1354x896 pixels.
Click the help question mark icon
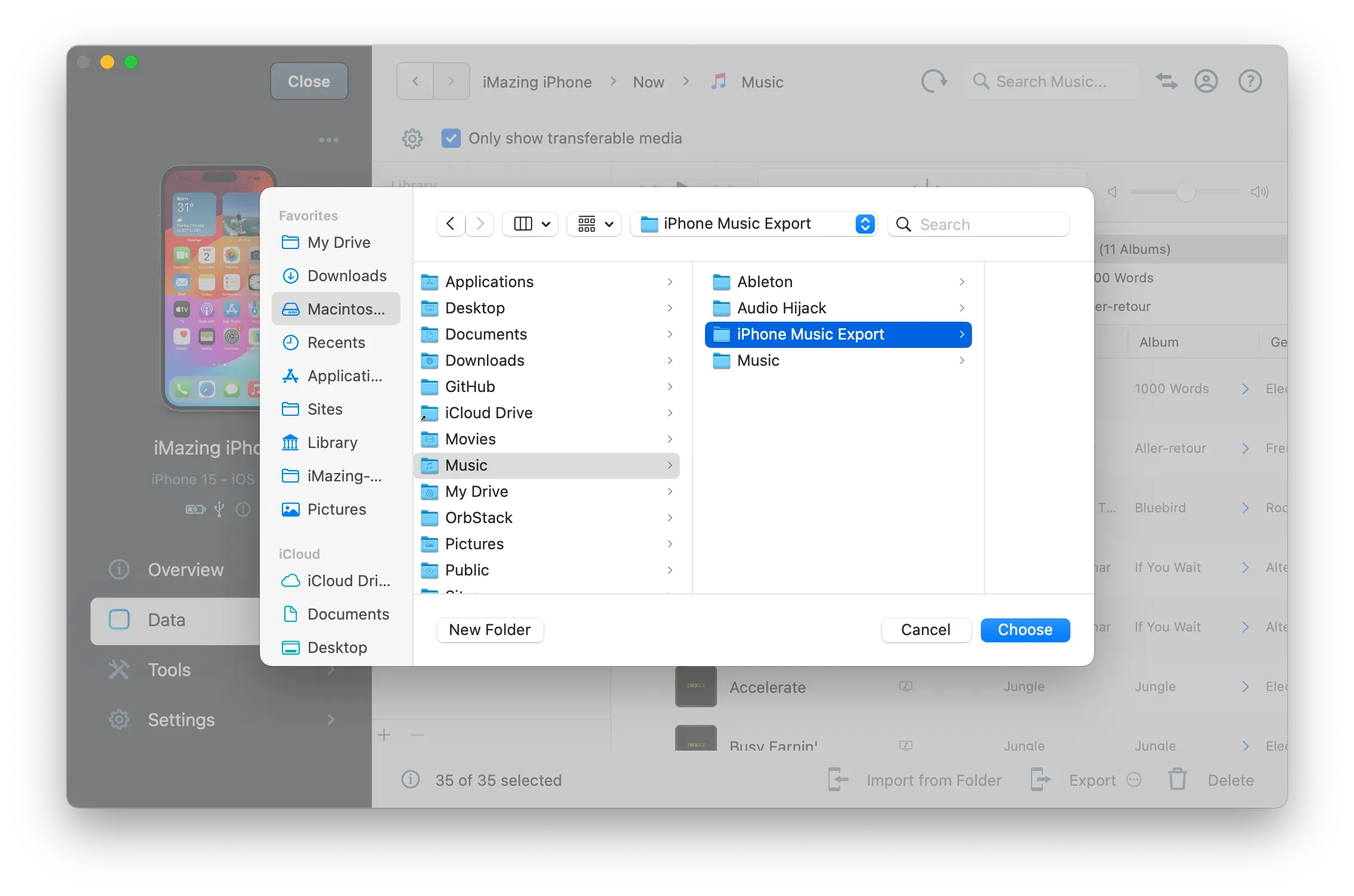point(1250,81)
